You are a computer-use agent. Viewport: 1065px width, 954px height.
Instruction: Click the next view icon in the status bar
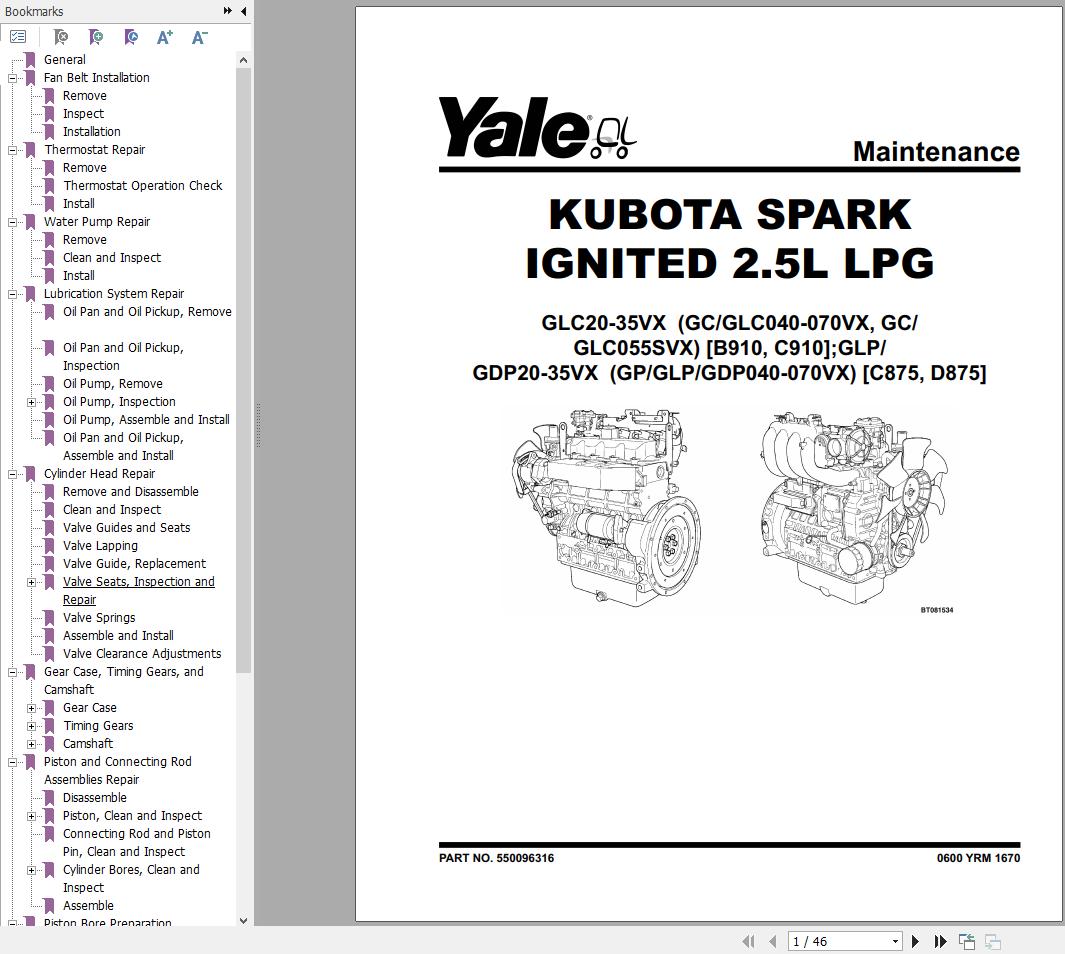point(992,941)
